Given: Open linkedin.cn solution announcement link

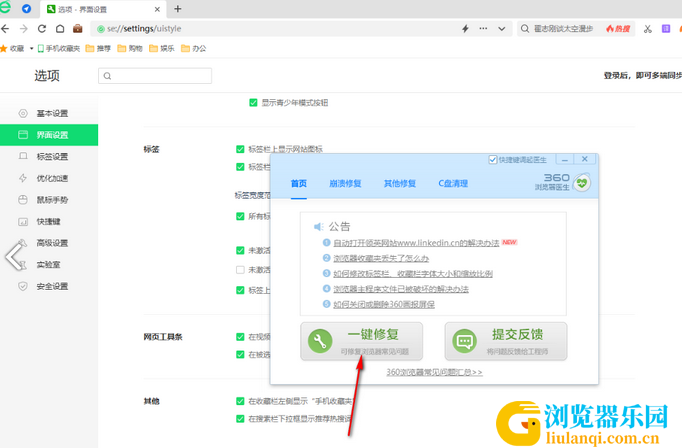Looking at the screenshot, I should tap(416, 243).
